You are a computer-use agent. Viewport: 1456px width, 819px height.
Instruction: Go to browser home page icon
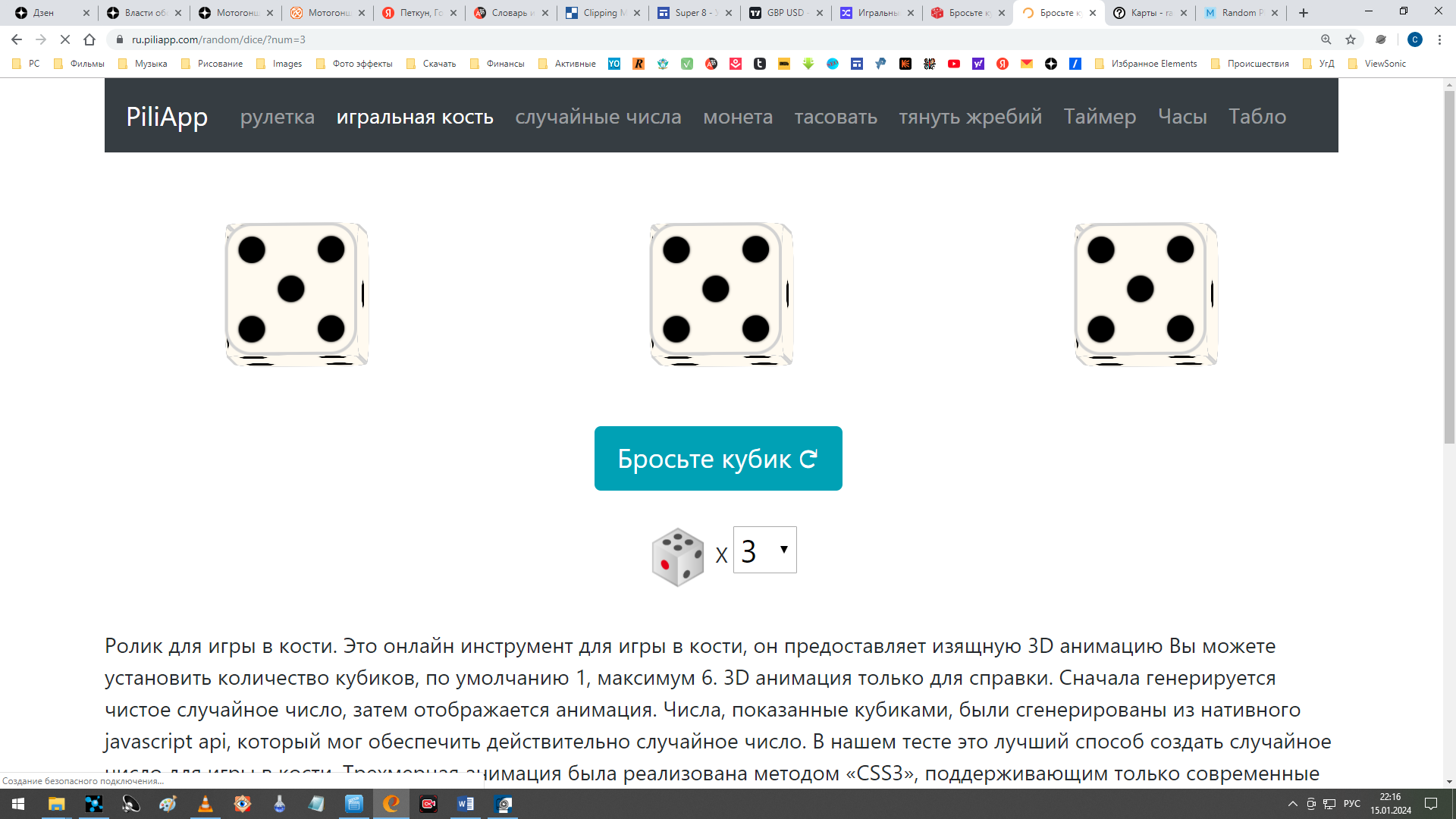click(89, 39)
